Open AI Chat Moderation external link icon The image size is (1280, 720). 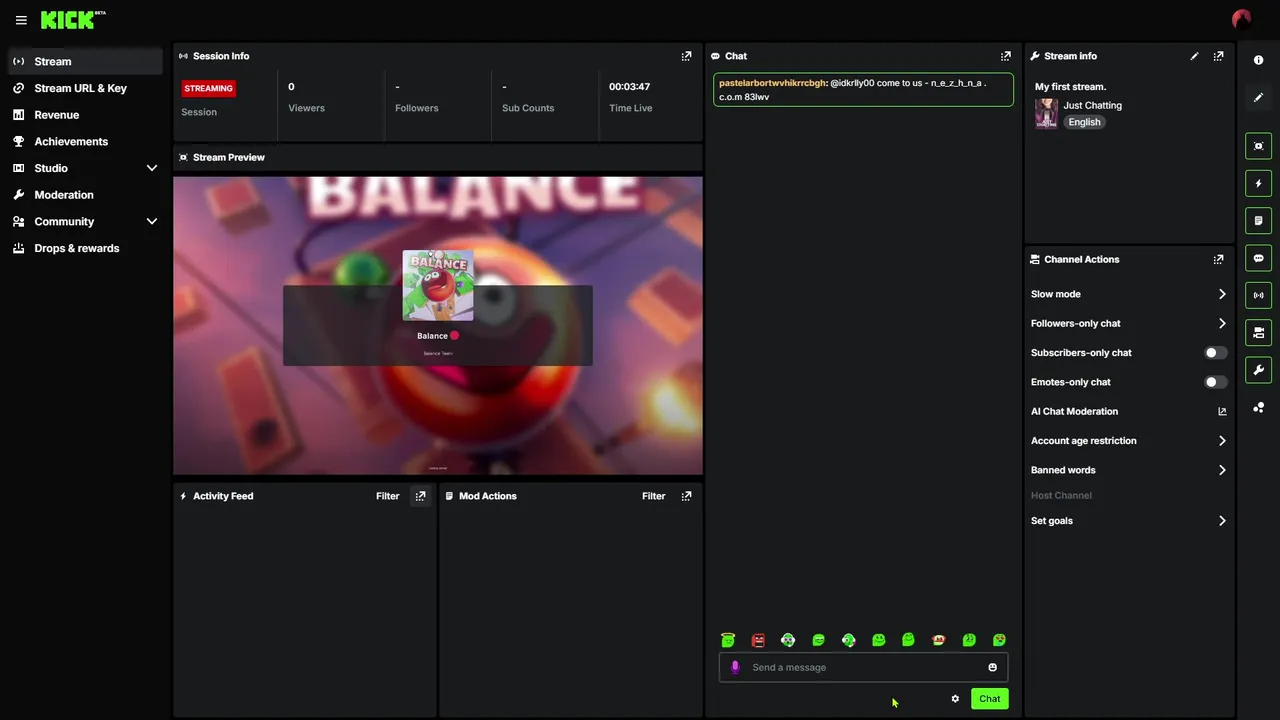pos(1222,411)
